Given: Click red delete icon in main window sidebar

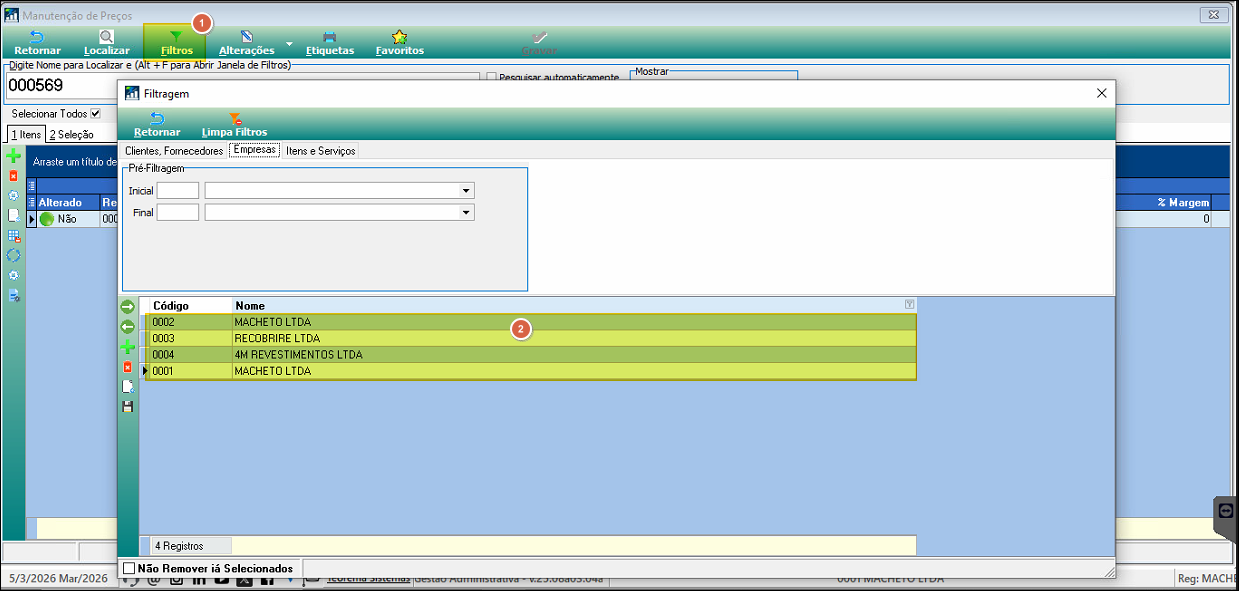Looking at the screenshot, I should coord(13,176).
